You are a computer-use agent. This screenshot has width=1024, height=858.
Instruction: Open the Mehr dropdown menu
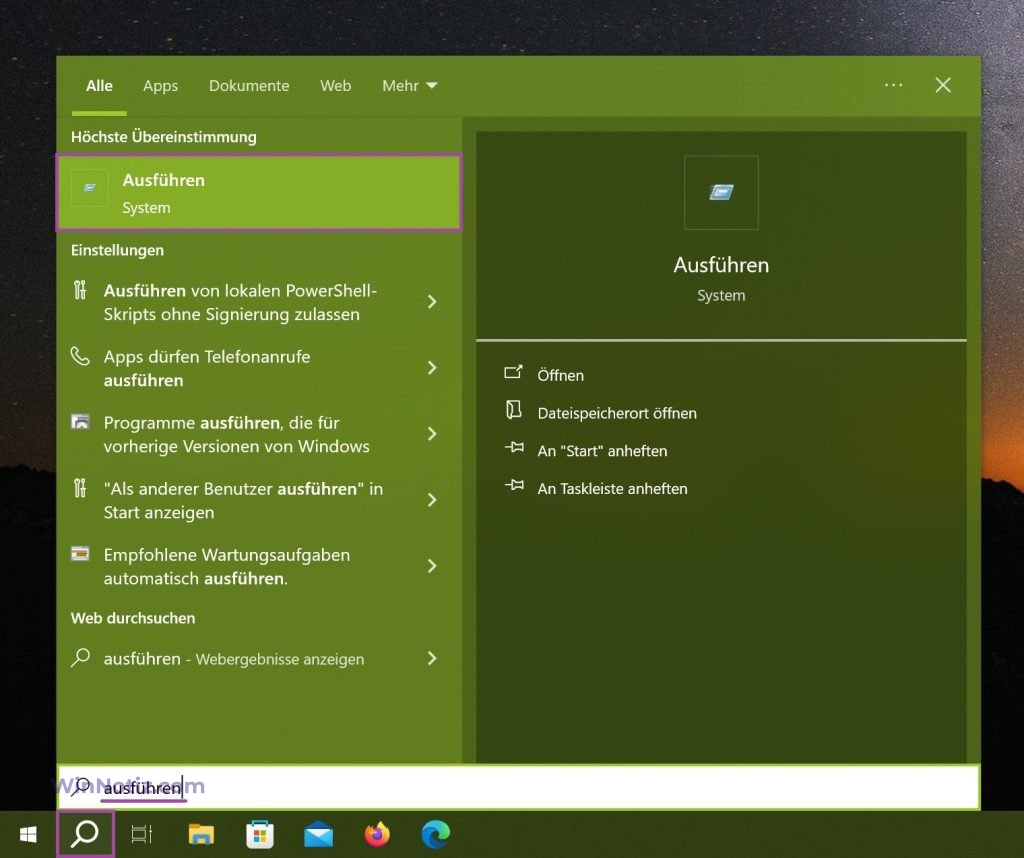coord(409,85)
